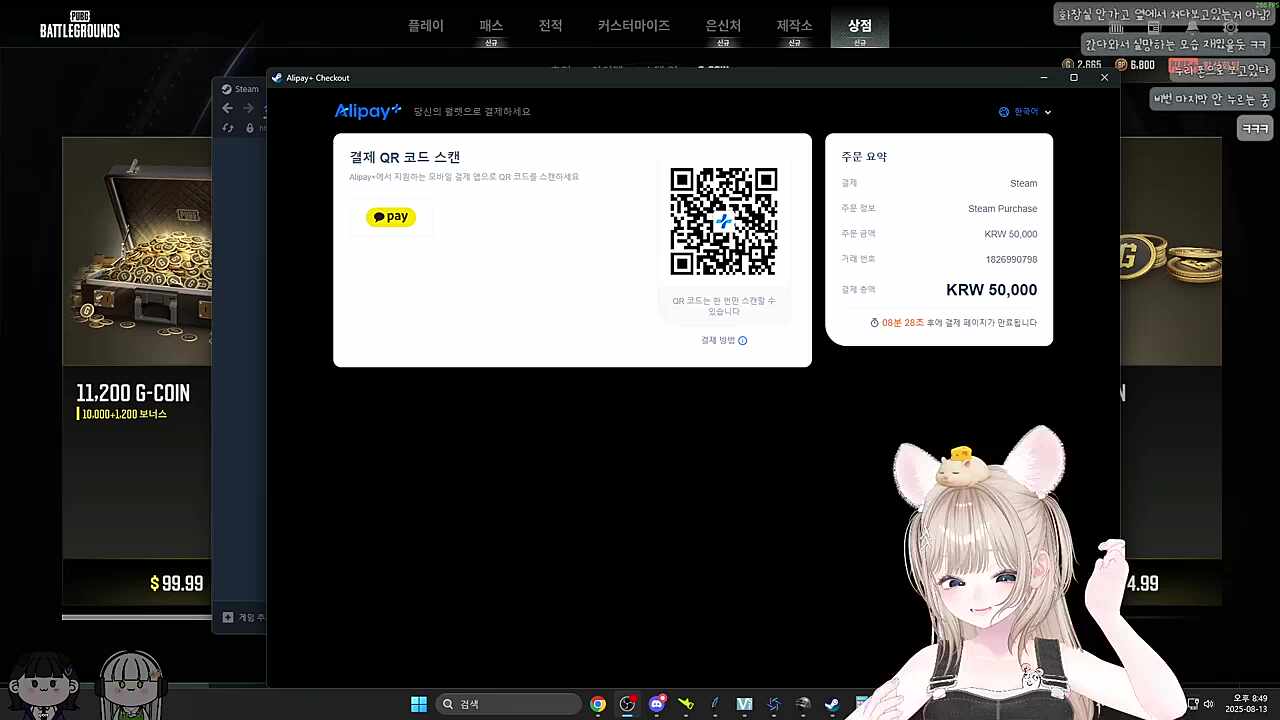Click the Steam window padlock icon

point(250,128)
